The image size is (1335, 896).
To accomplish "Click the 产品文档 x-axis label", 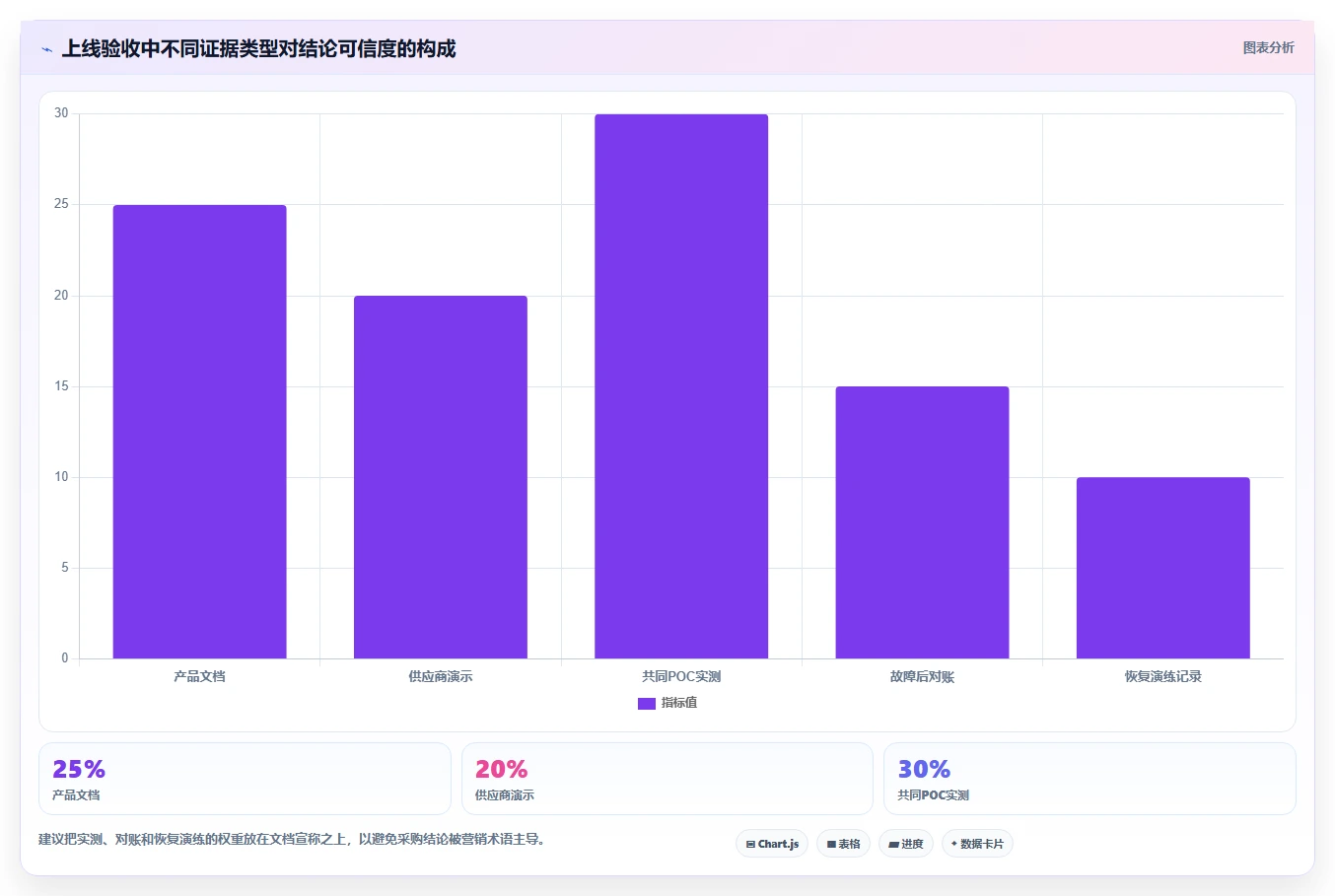I will (x=200, y=676).
